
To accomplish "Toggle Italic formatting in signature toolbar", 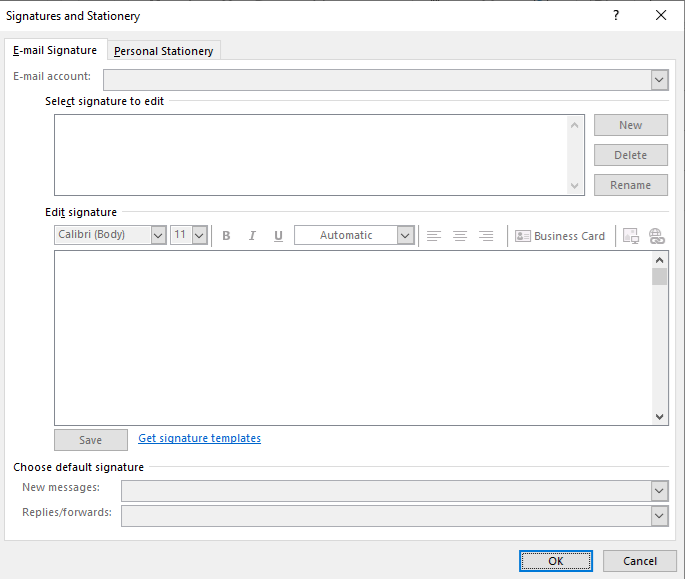I will pos(252,236).
